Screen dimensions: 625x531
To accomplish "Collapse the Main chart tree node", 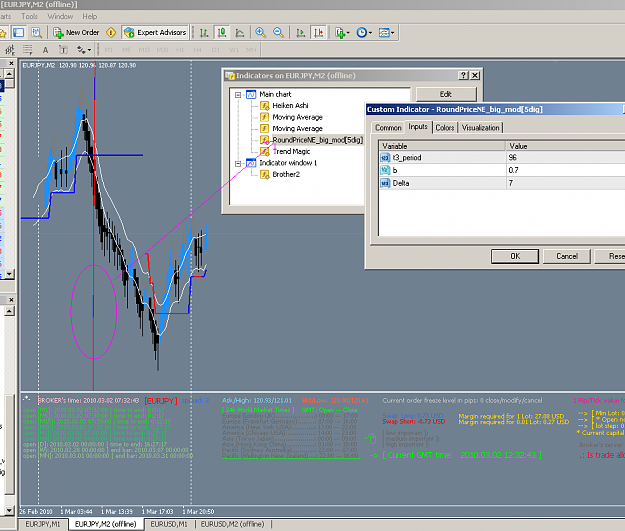I will tap(238, 95).
